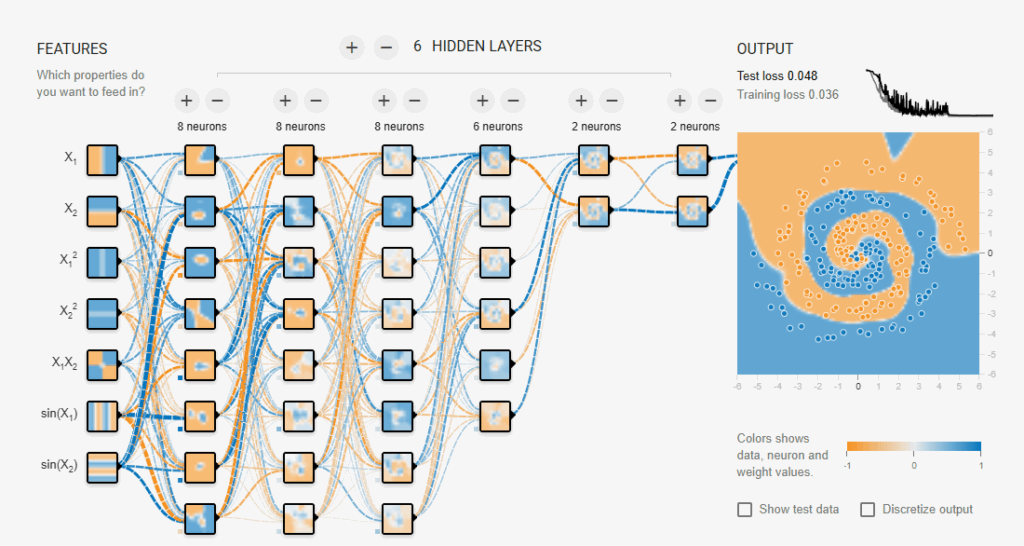
Task: Add a neuron to the 6-neuron layer
Action: click(x=483, y=101)
